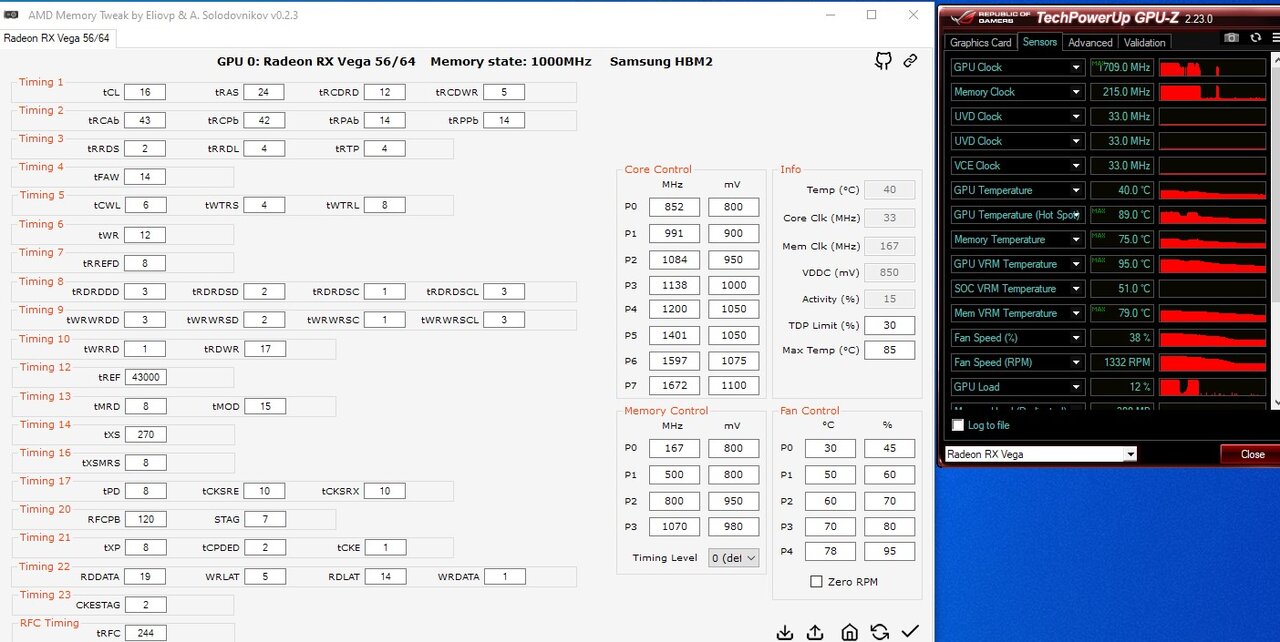This screenshot has width=1280, height=642.
Task: Expand the GPU Clock sensor dropdown
Action: (x=1076, y=67)
